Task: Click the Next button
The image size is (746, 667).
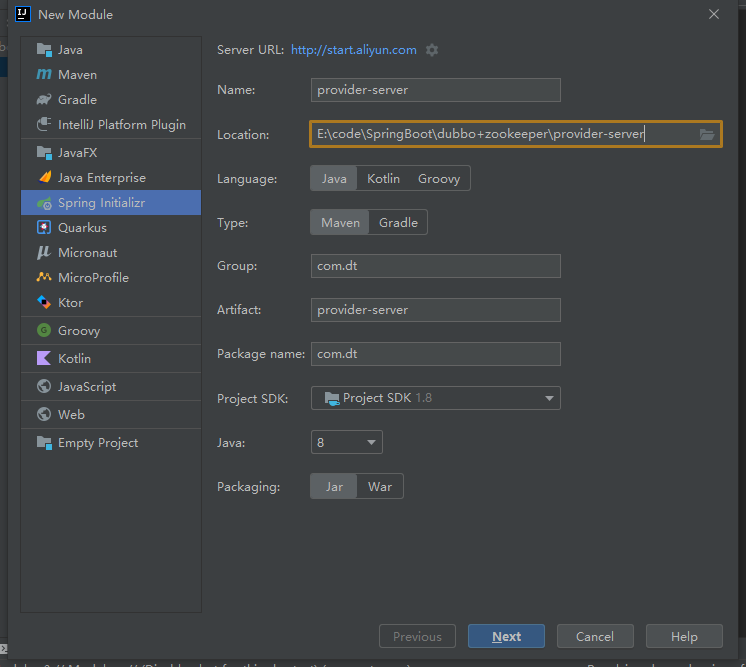Action: coord(506,636)
